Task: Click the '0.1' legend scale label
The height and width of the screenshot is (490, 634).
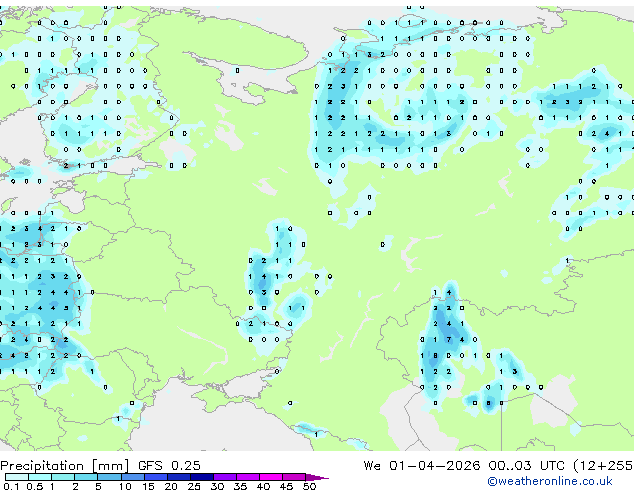Action: point(11,486)
